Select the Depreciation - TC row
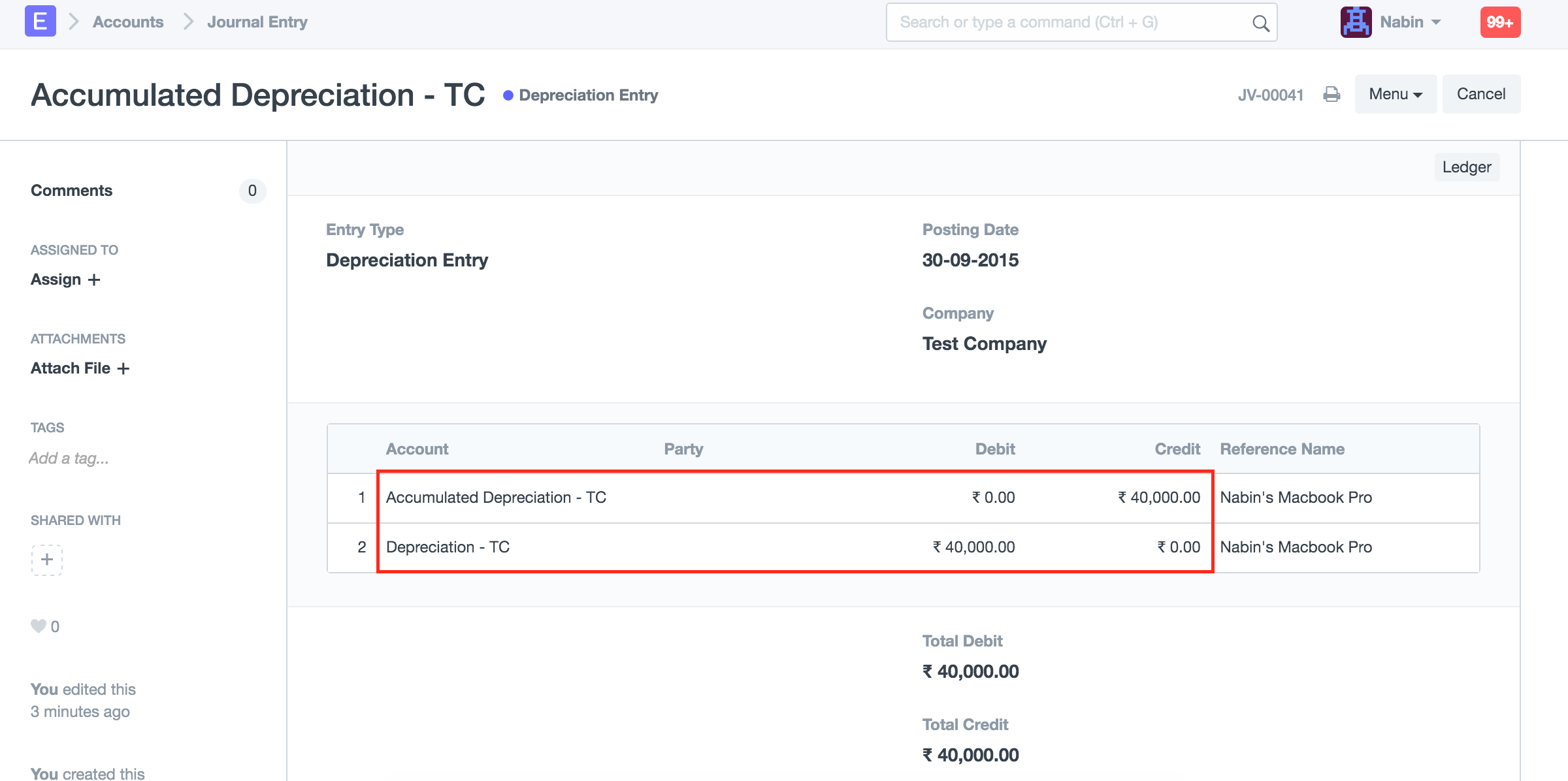The height and width of the screenshot is (781, 1568). pyautogui.click(x=448, y=547)
